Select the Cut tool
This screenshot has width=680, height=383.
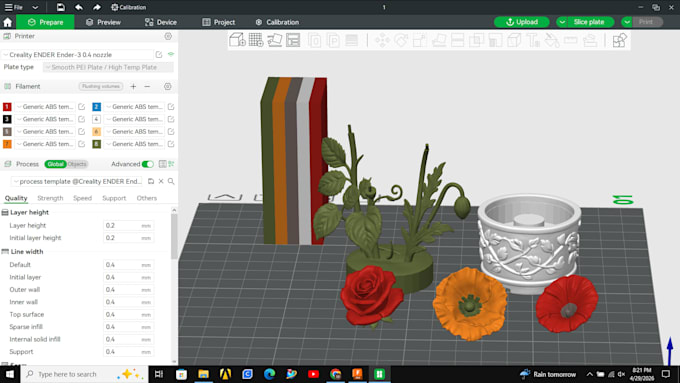click(458, 40)
